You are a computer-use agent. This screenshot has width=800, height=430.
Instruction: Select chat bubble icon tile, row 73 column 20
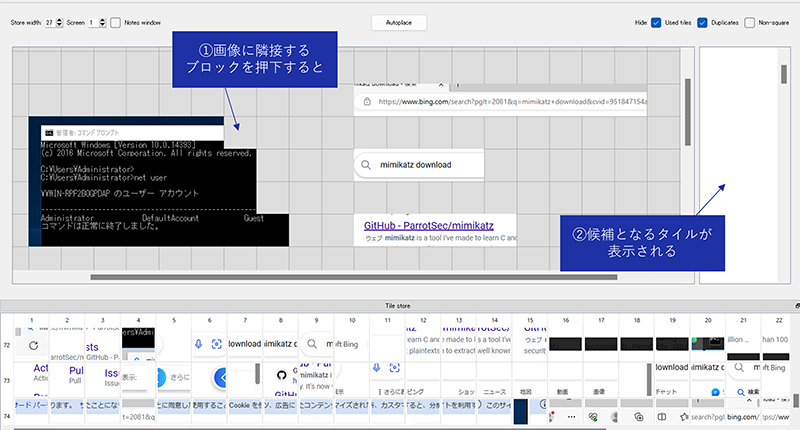point(708,380)
